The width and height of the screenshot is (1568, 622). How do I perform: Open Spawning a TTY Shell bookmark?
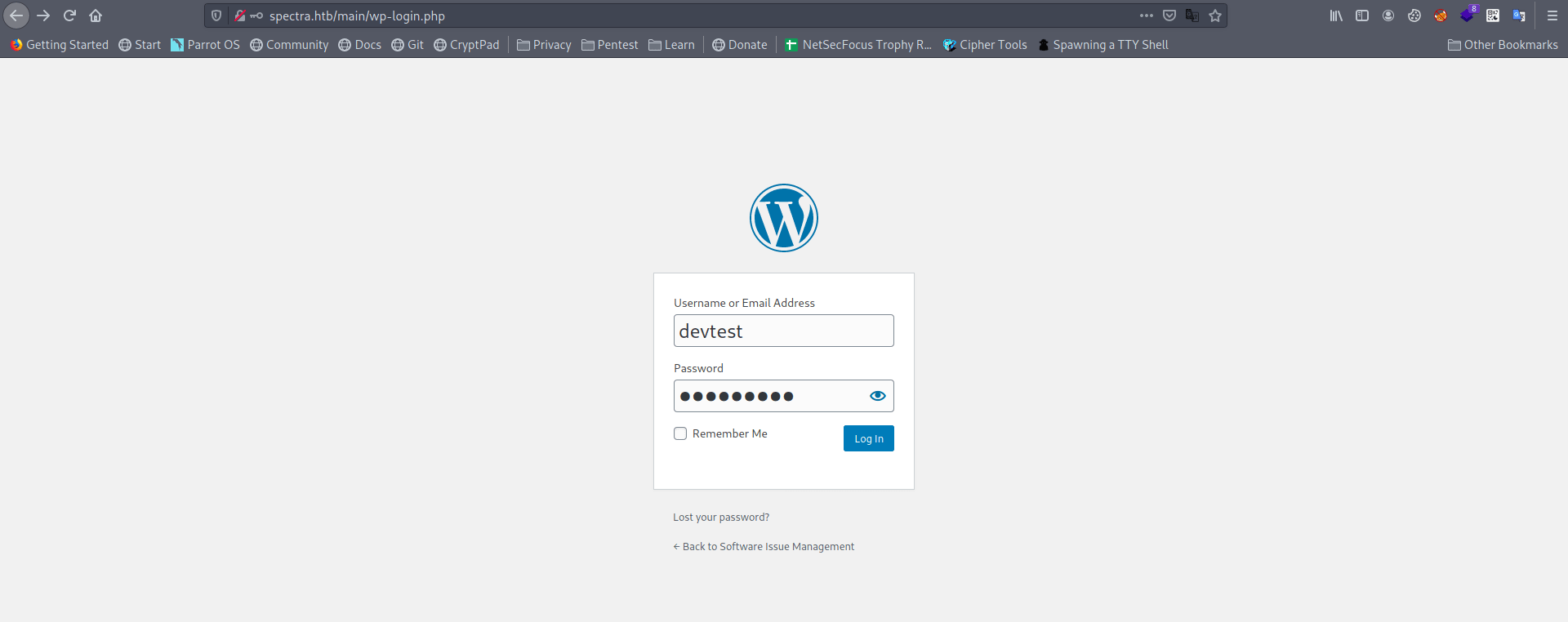(1102, 45)
